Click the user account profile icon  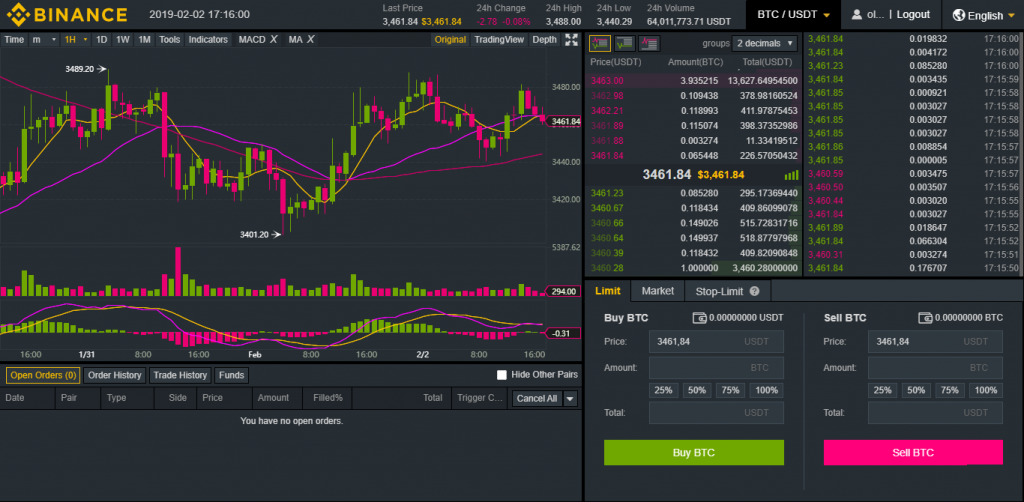pyautogui.click(x=856, y=14)
